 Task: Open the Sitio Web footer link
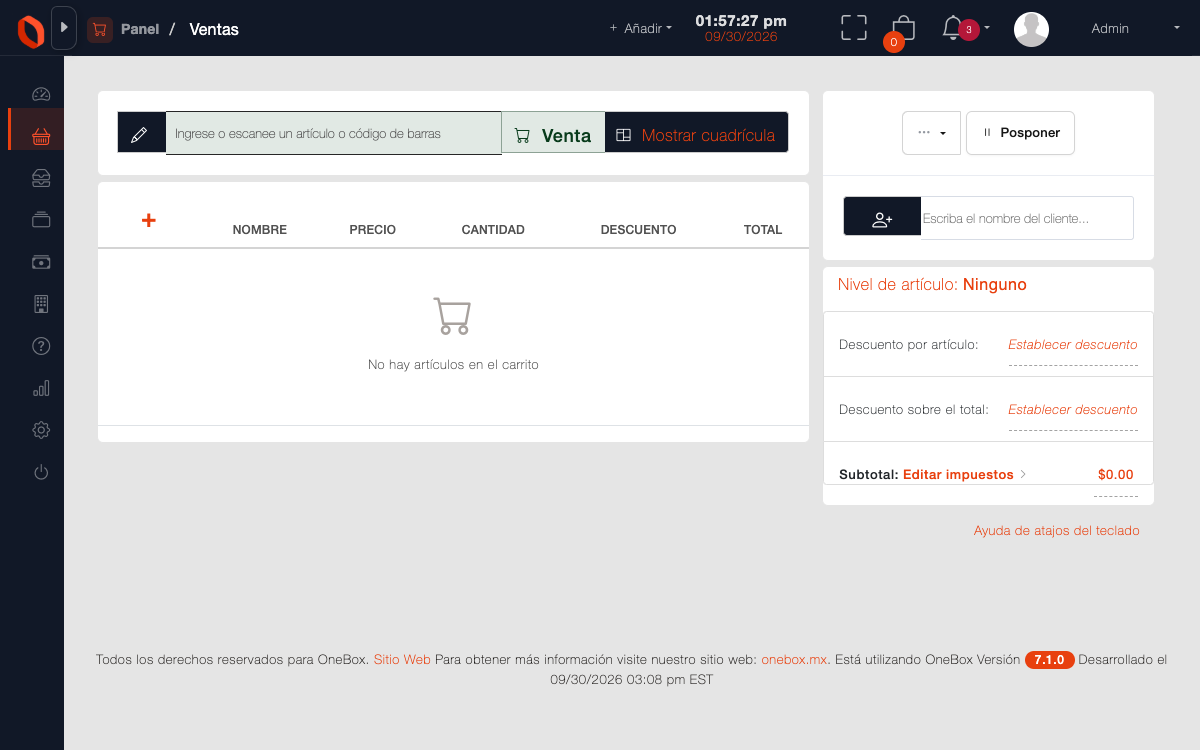tap(402, 660)
